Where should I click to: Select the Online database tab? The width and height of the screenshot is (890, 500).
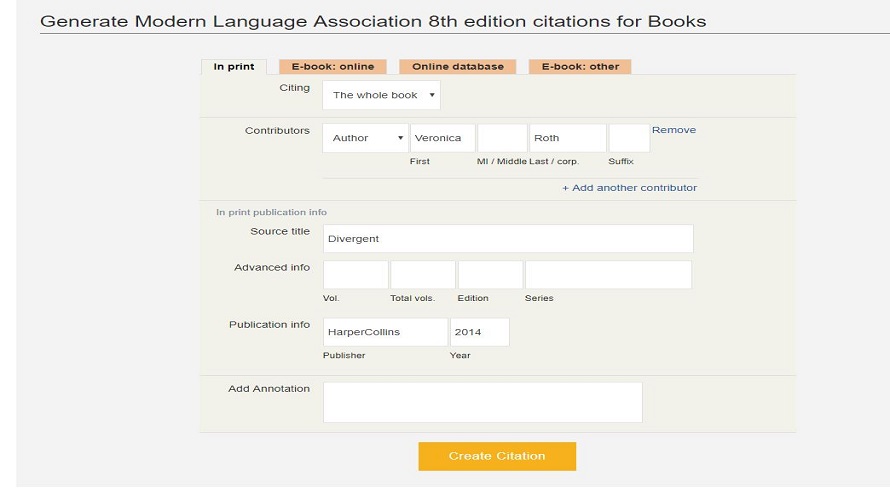(458, 67)
